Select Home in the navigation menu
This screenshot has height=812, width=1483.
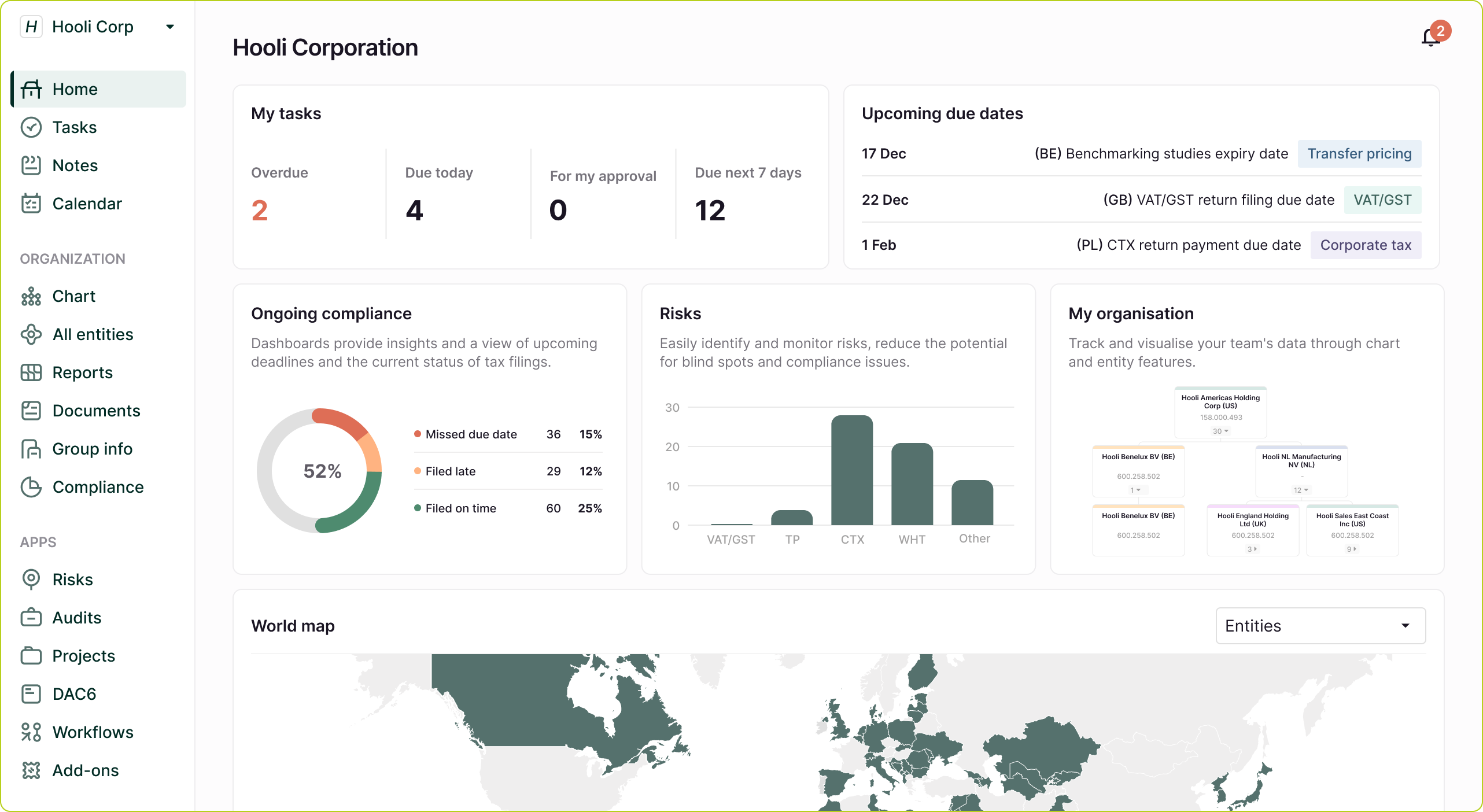pyautogui.click(x=75, y=89)
